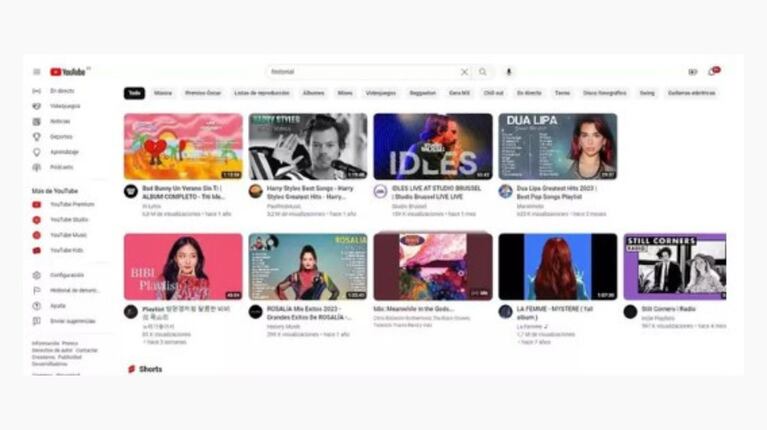
Task: Open Enviar sugerencias feedback icon
Action: [x=37, y=321]
